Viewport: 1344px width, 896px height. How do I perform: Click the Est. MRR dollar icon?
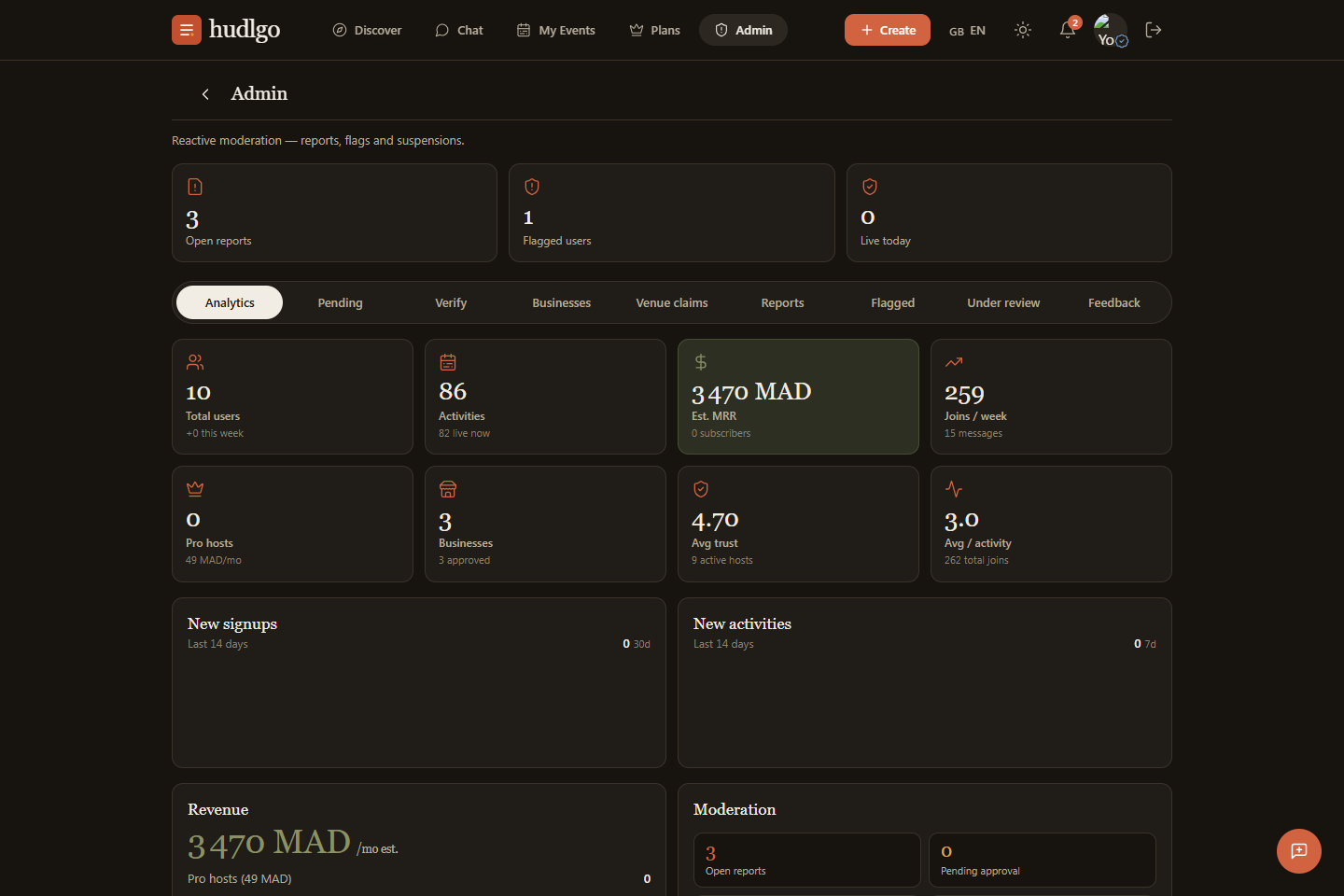(701, 362)
